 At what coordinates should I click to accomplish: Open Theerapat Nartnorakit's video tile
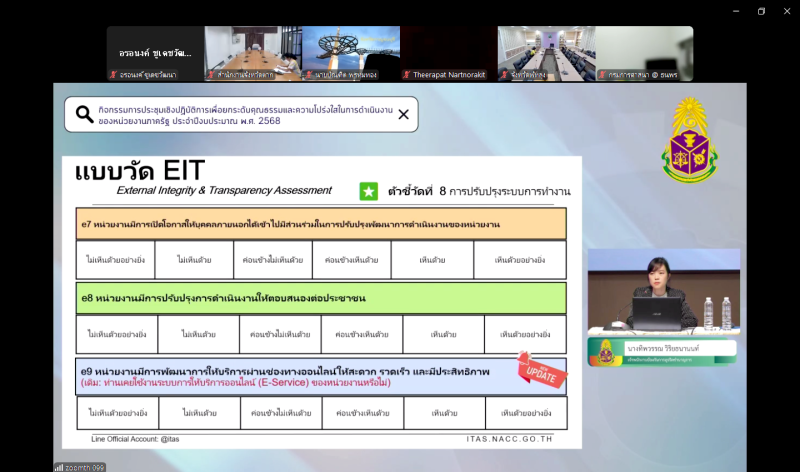(448, 53)
